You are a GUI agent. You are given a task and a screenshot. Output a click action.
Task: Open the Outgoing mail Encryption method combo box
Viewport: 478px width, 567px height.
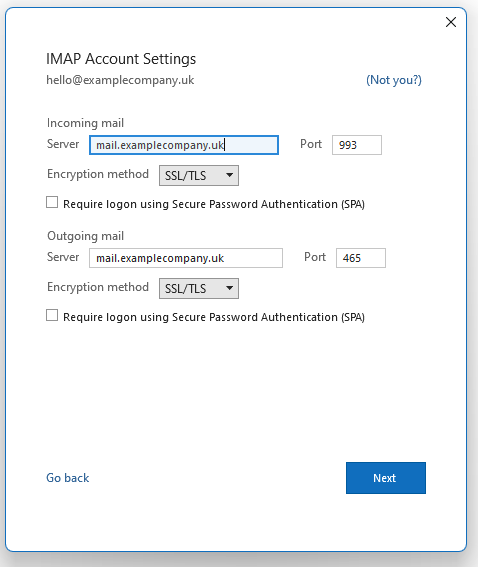[199, 288]
